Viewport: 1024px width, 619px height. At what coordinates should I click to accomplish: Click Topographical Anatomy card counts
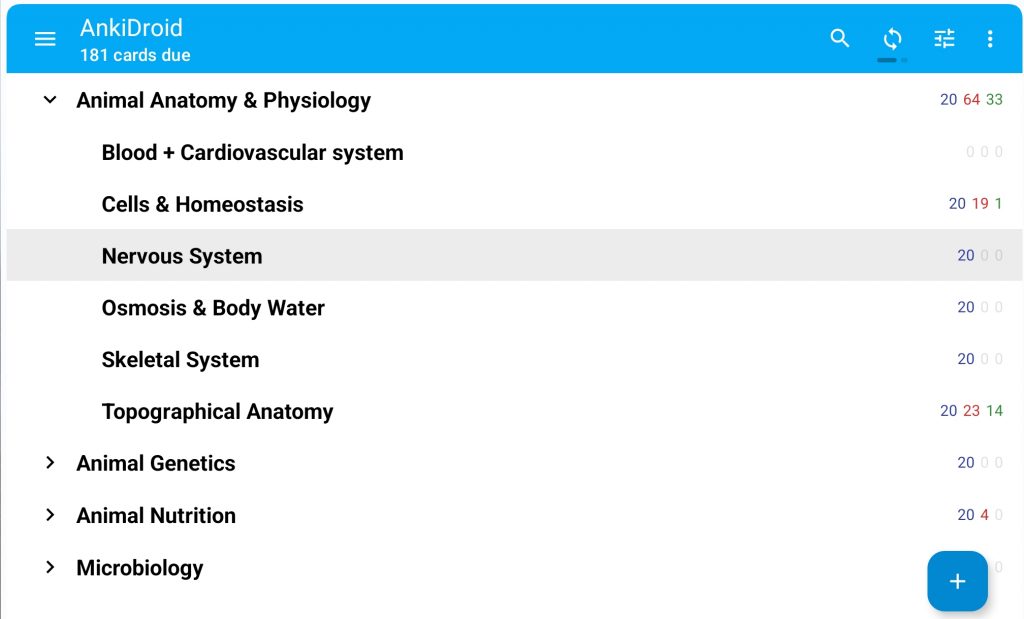[x=971, y=411]
